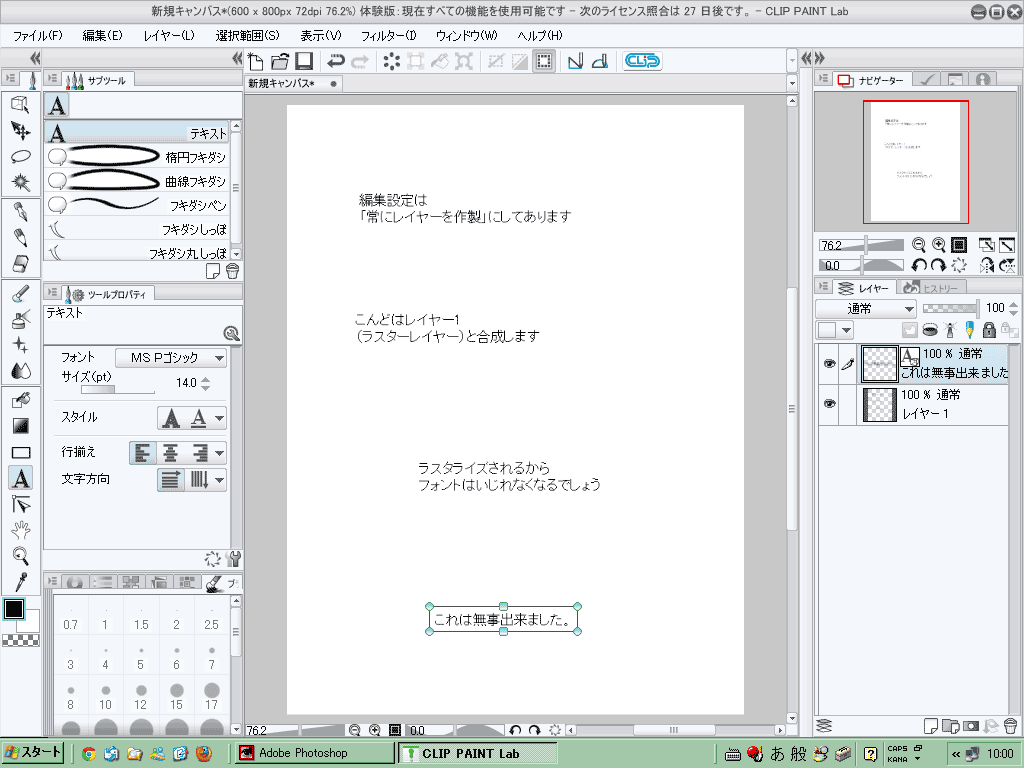
Task: Open the CLIP logo button in toolbar
Action: point(642,61)
